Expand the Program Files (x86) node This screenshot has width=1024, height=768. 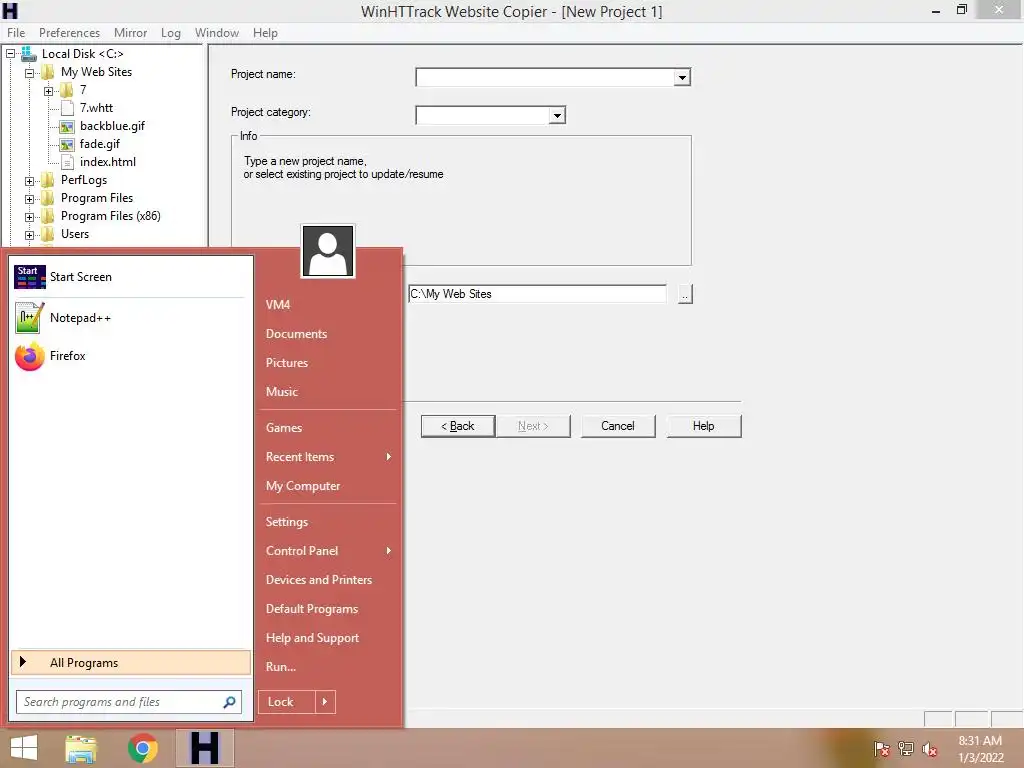pyautogui.click(x=29, y=217)
